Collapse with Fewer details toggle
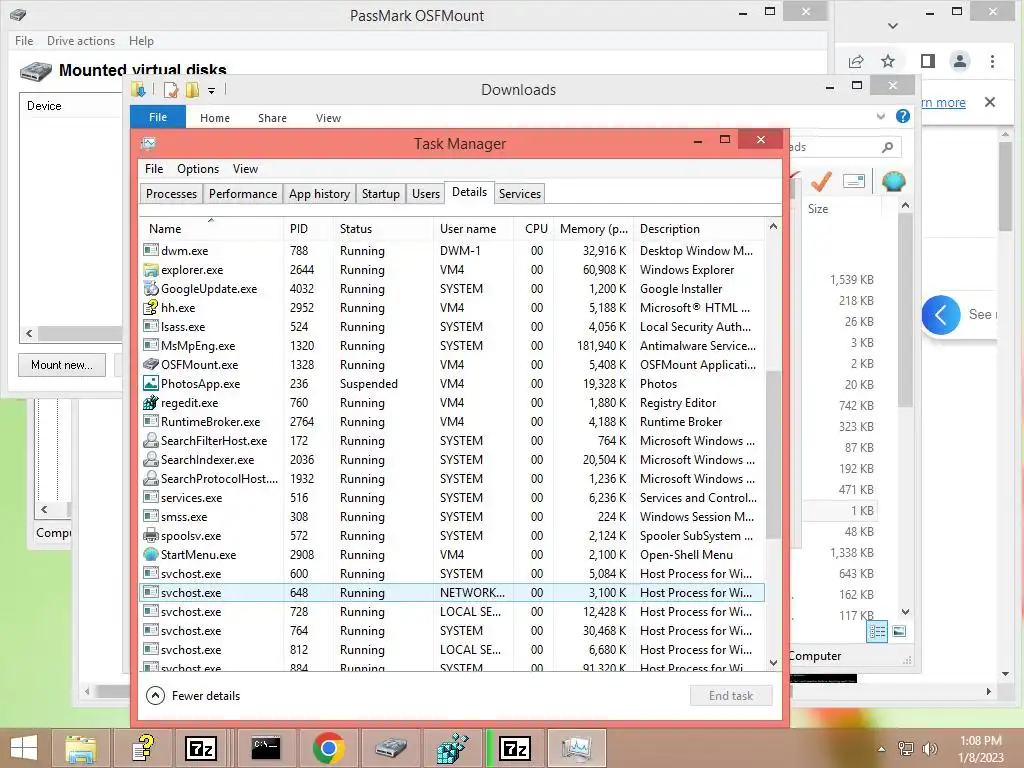The height and width of the screenshot is (768, 1024). coord(193,696)
